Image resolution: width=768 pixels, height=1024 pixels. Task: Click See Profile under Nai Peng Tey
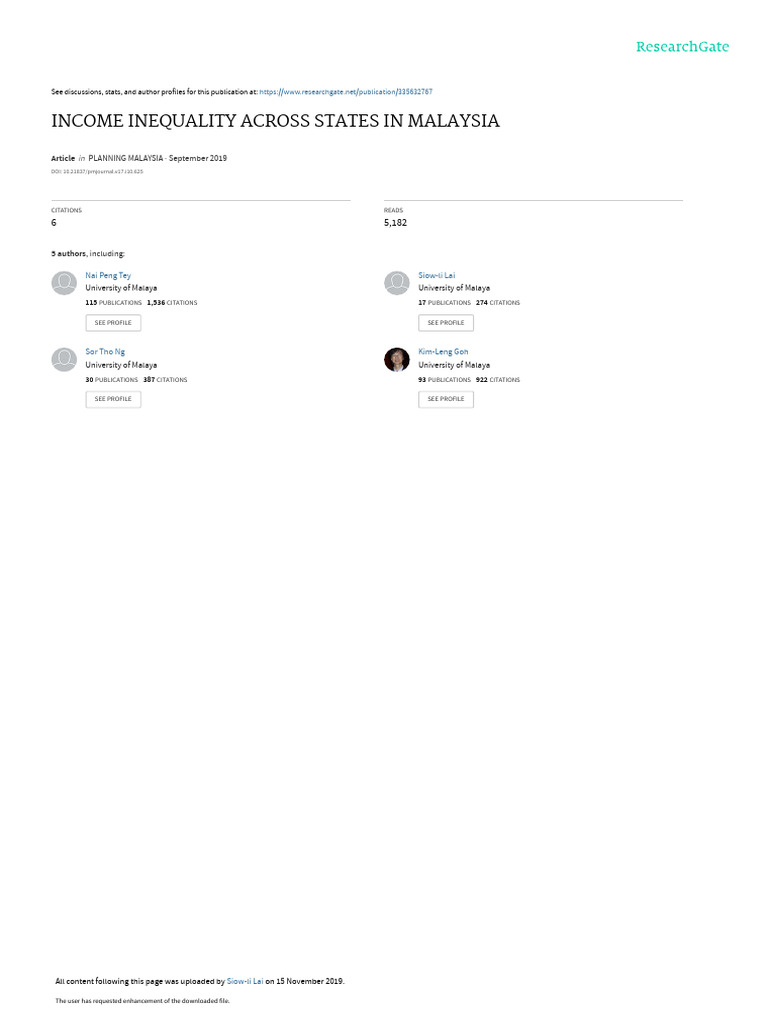[x=113, y=323]
